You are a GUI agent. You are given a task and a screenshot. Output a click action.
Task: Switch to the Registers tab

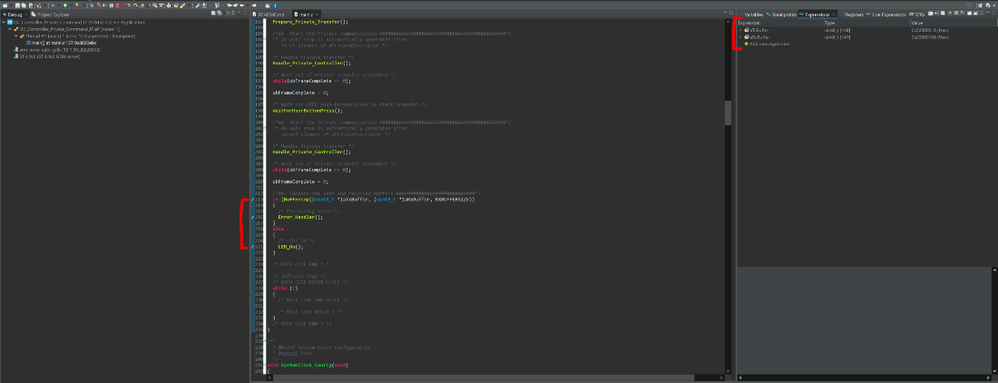(851, 14)
